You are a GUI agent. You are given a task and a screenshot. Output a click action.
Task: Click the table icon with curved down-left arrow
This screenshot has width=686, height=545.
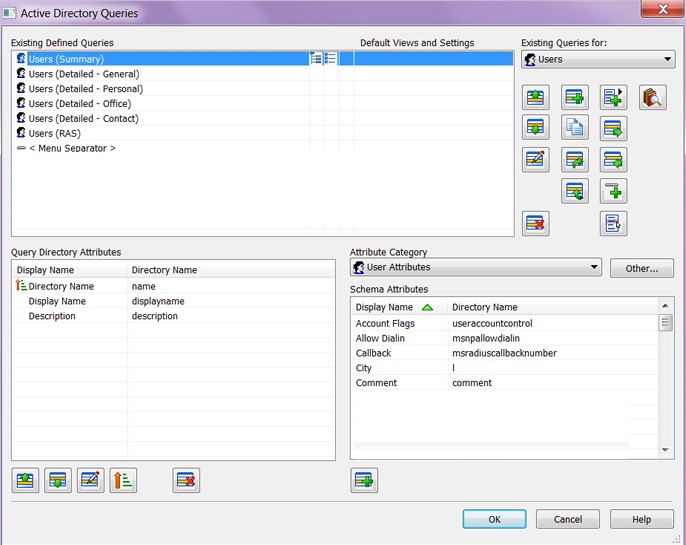pyautogui.click(x=574, y=191)
